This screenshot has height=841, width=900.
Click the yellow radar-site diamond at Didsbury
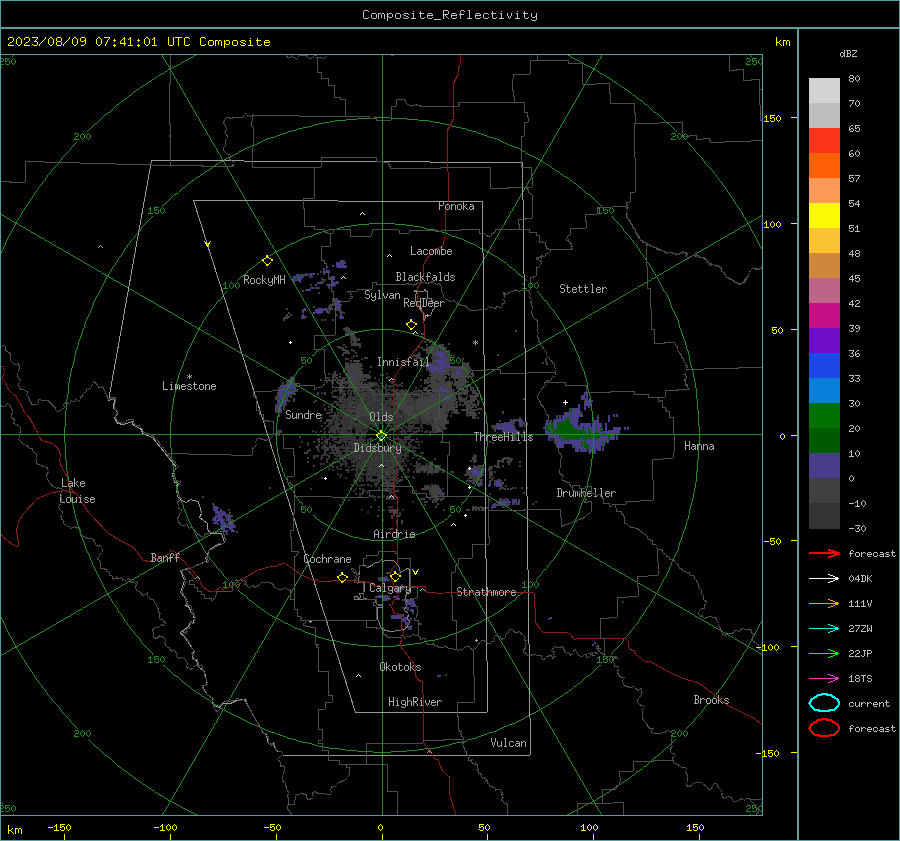coord(381,435)
